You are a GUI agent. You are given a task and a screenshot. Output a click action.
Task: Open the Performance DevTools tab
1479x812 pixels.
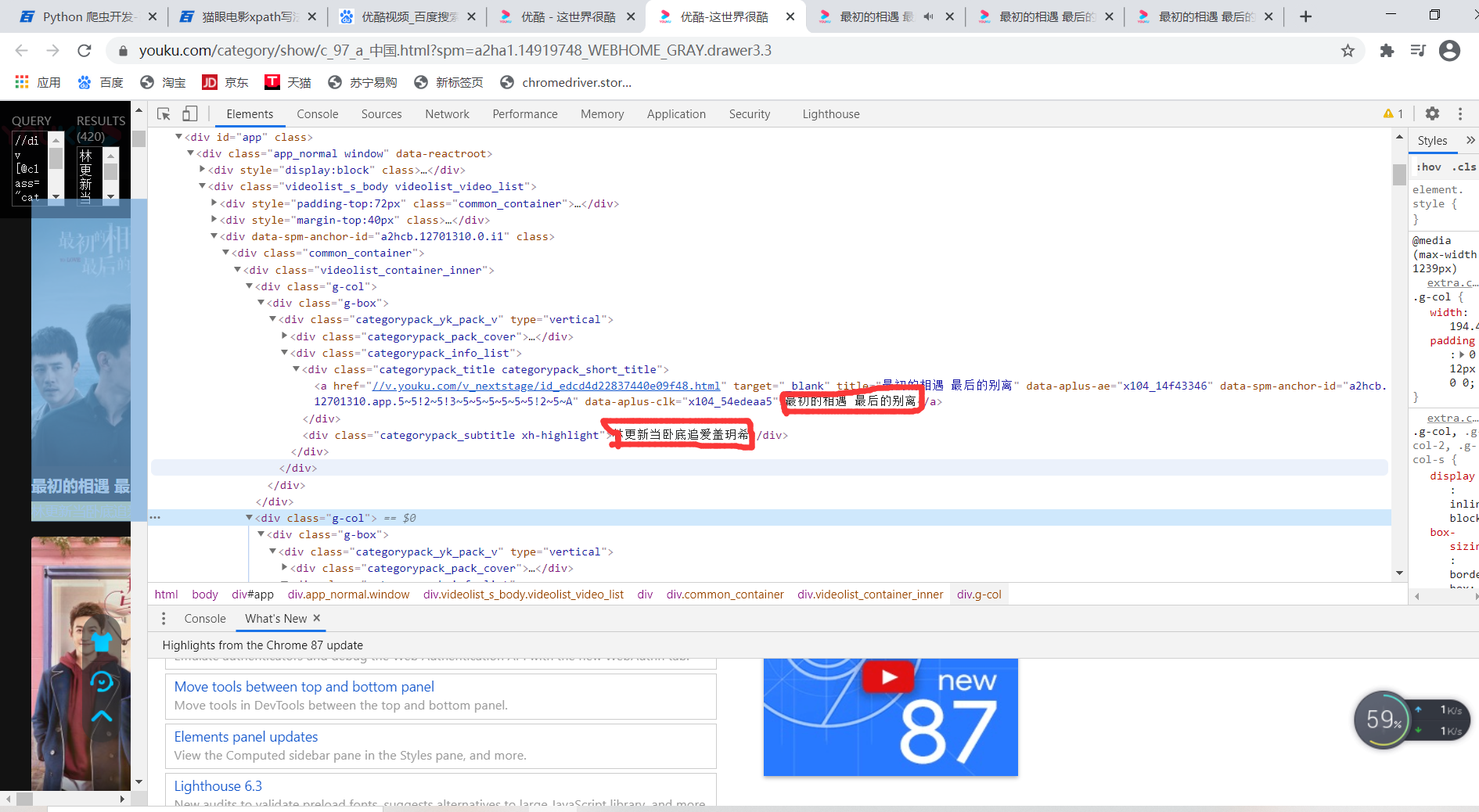525,114
